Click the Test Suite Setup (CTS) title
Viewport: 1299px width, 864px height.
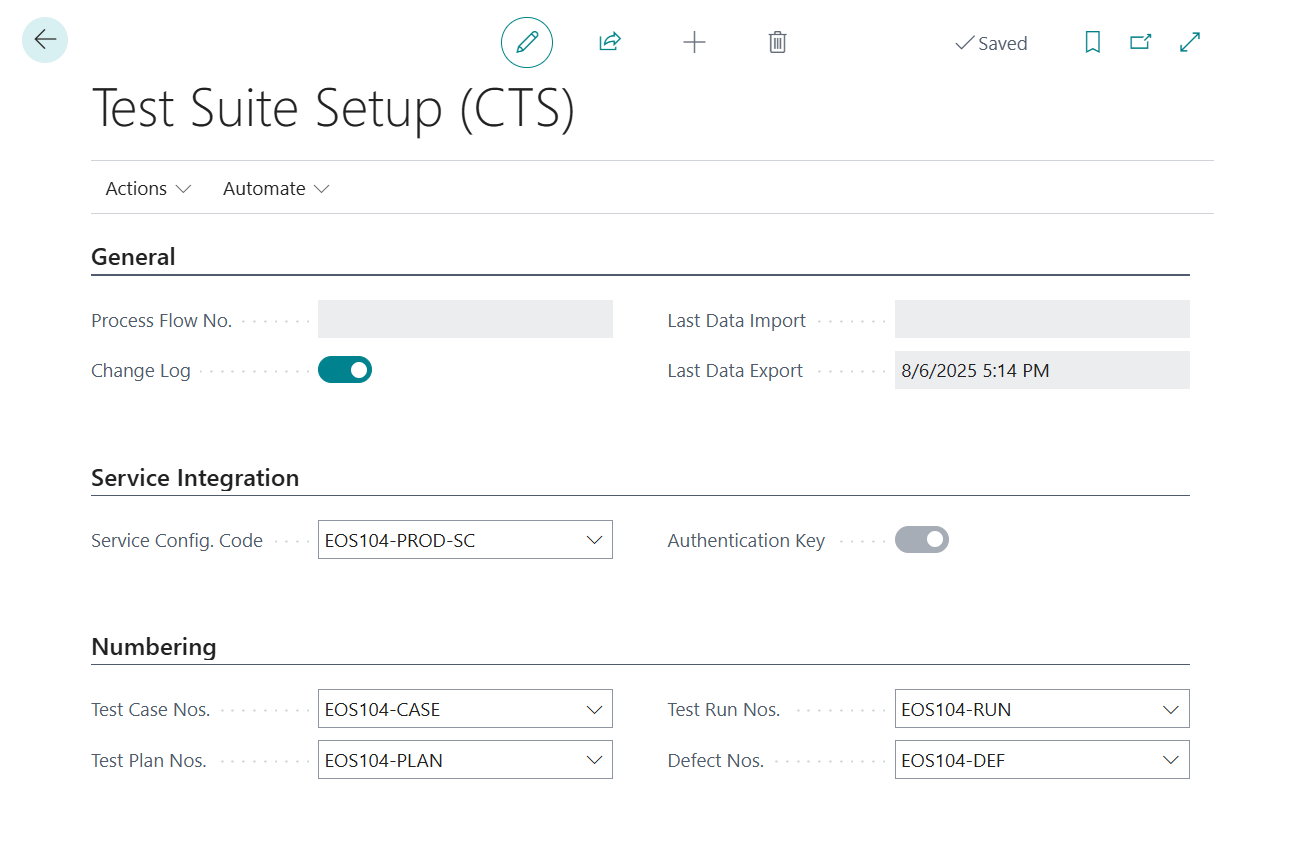[333, 108]
